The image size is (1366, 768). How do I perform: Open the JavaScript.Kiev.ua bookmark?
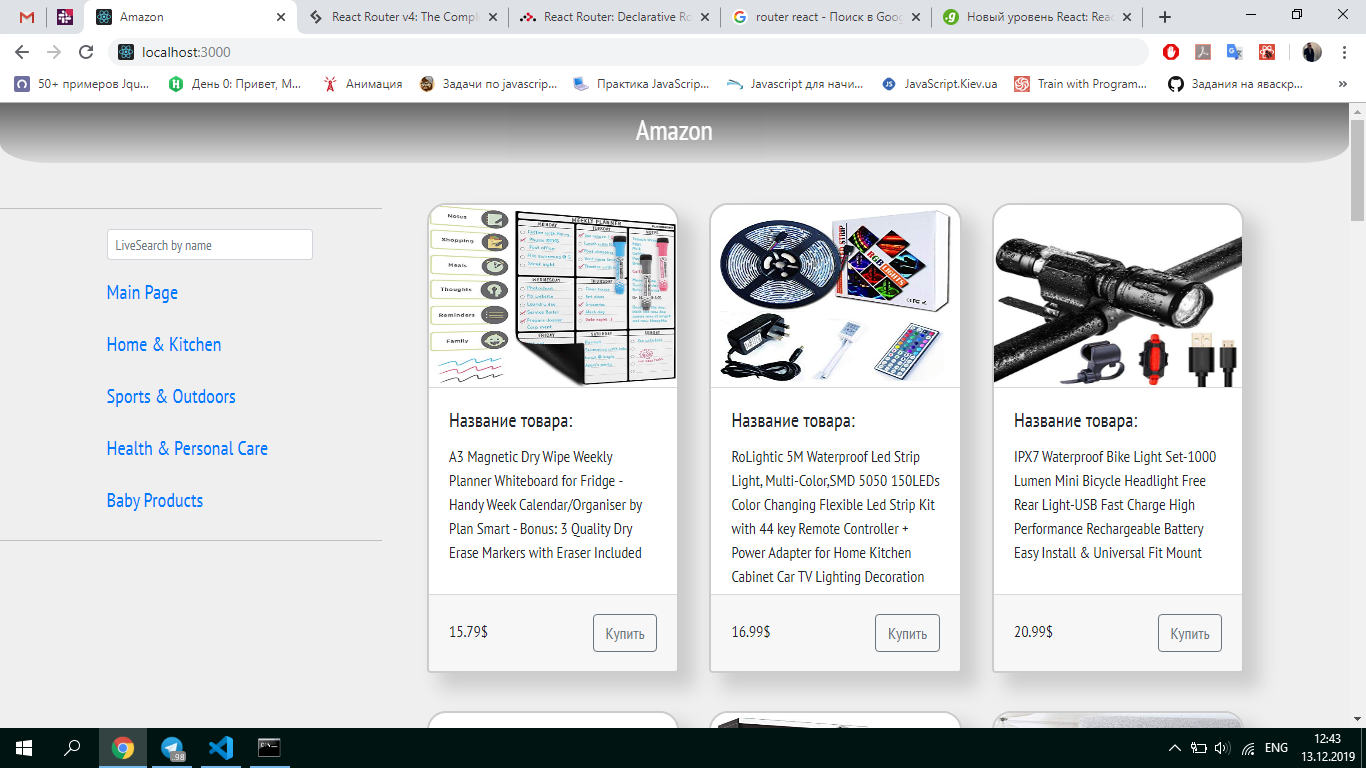[940, 84]
